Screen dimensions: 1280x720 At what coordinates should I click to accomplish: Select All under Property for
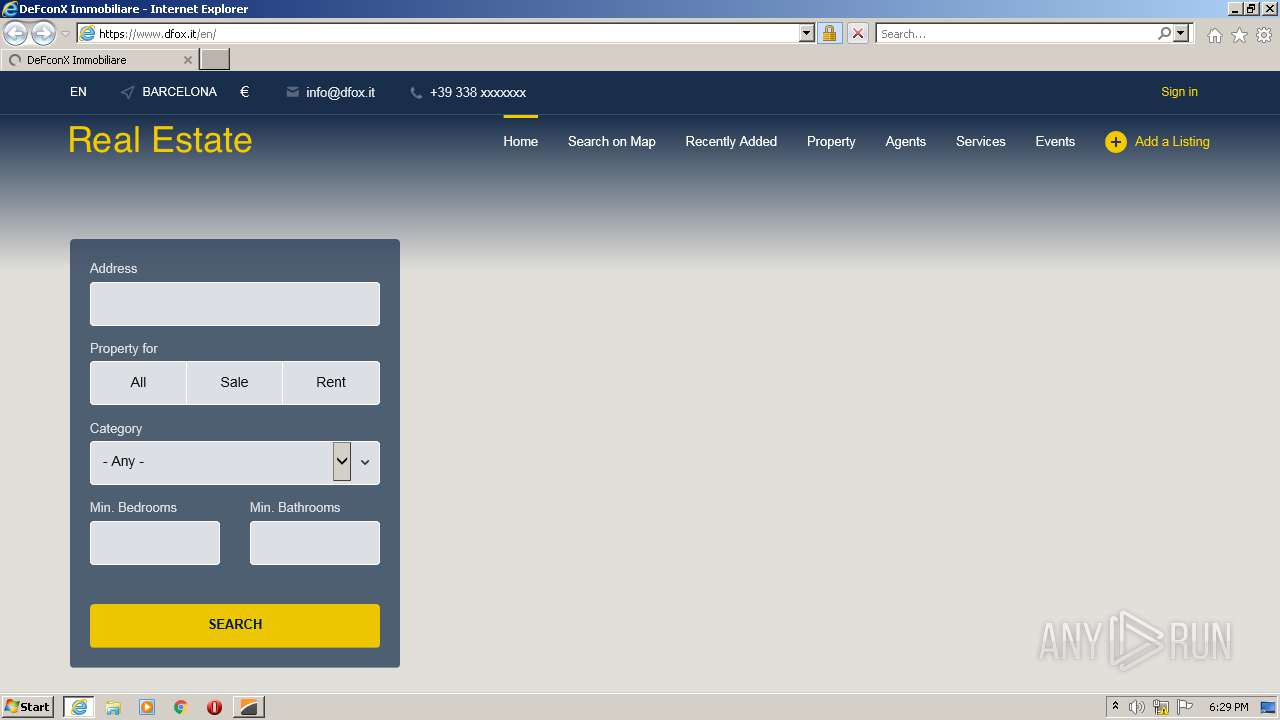click(x=138, y=383)
